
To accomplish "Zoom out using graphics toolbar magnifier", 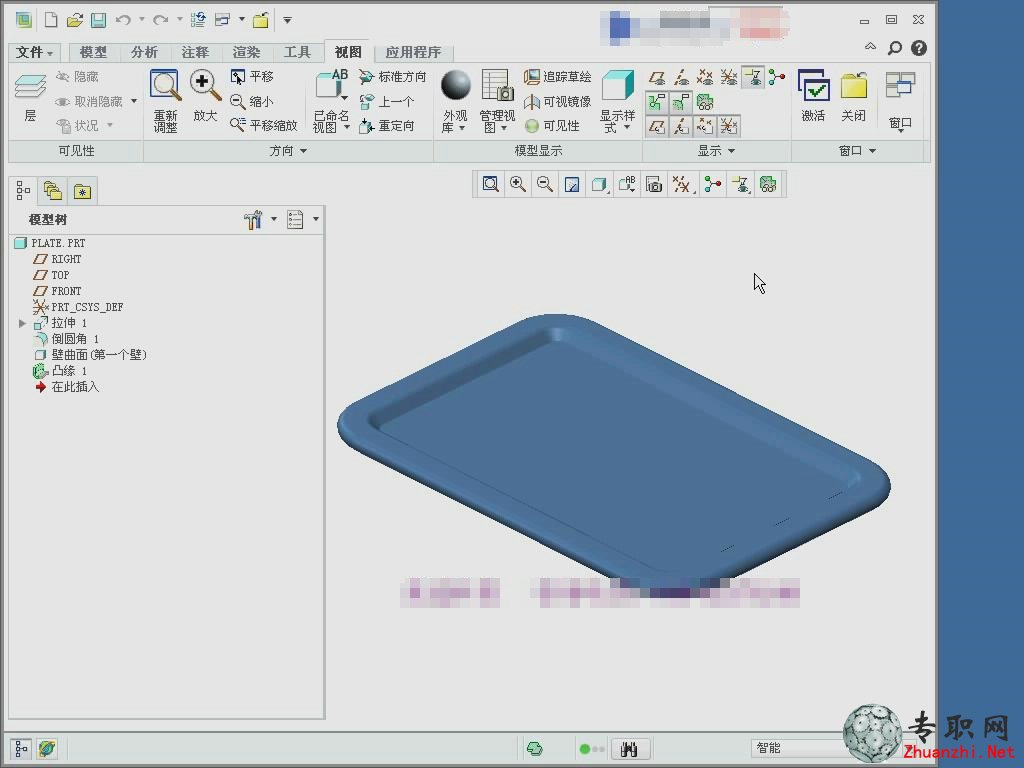I will tap(545, 185).
